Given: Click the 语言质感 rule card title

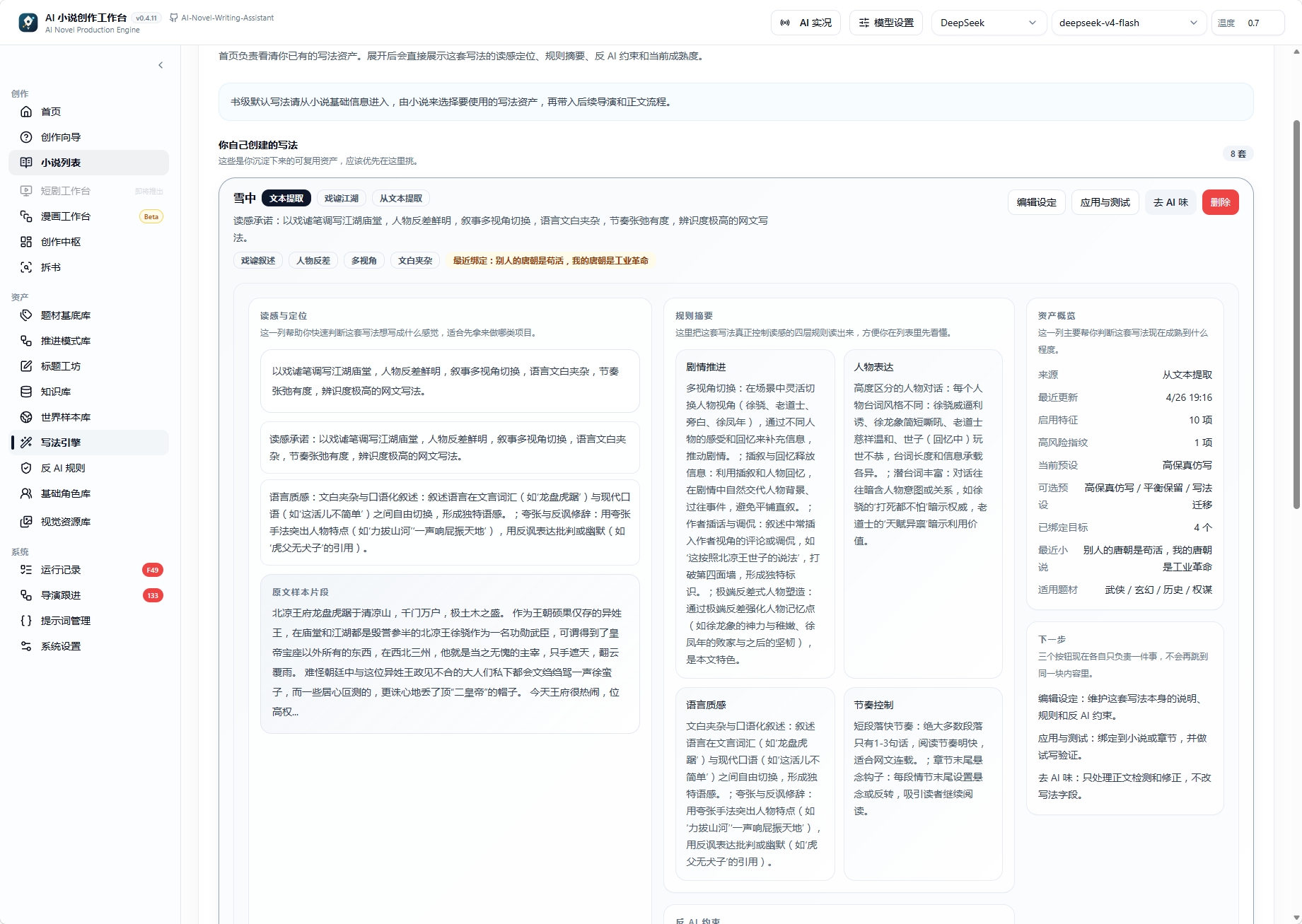Looking at the screenshot, I should [x=706, y=705].
